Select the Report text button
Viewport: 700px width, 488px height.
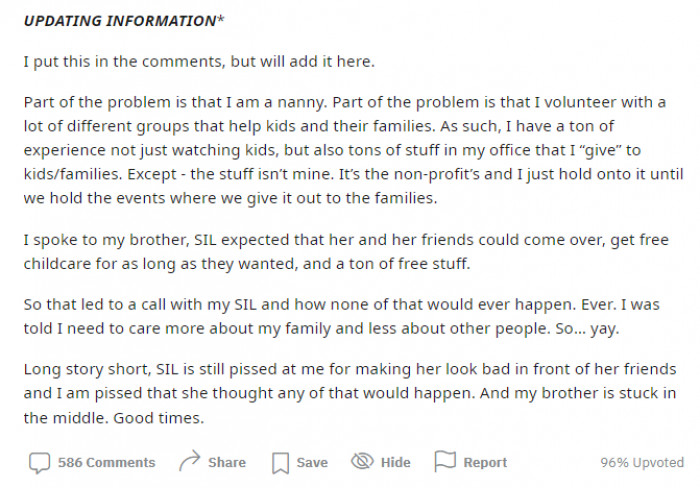click(x=485, y=463)
